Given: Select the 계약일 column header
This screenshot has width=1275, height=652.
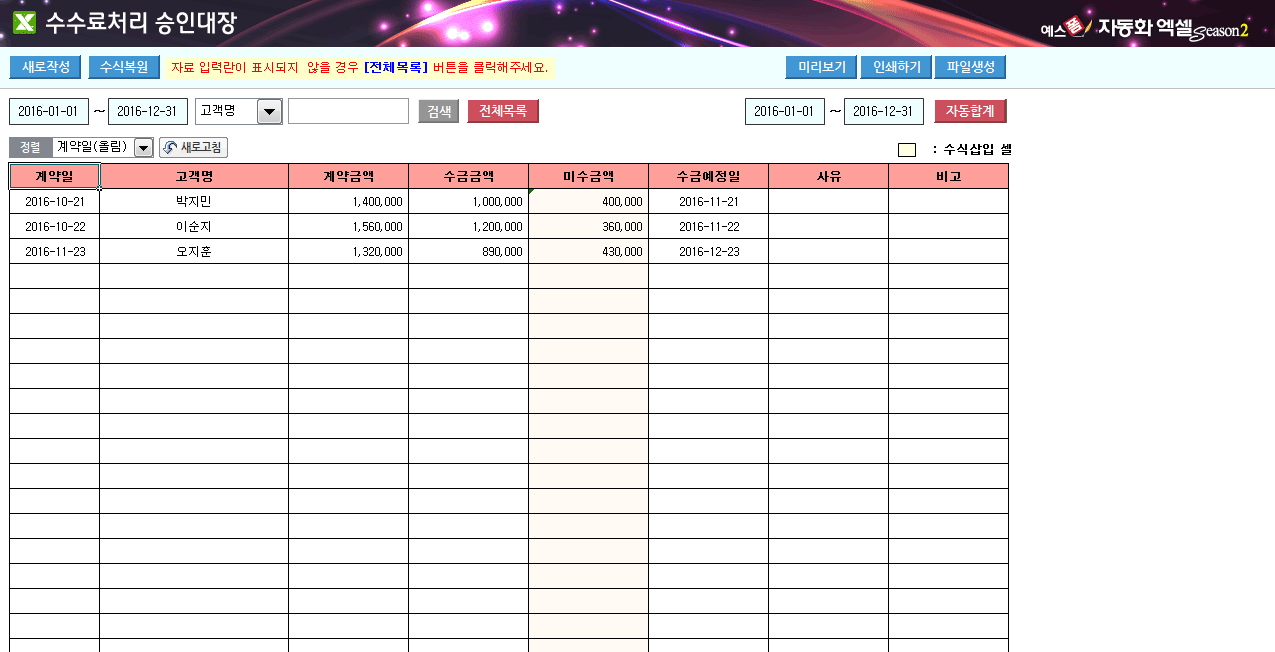Looking at the screenshot, I should point(55,176).
